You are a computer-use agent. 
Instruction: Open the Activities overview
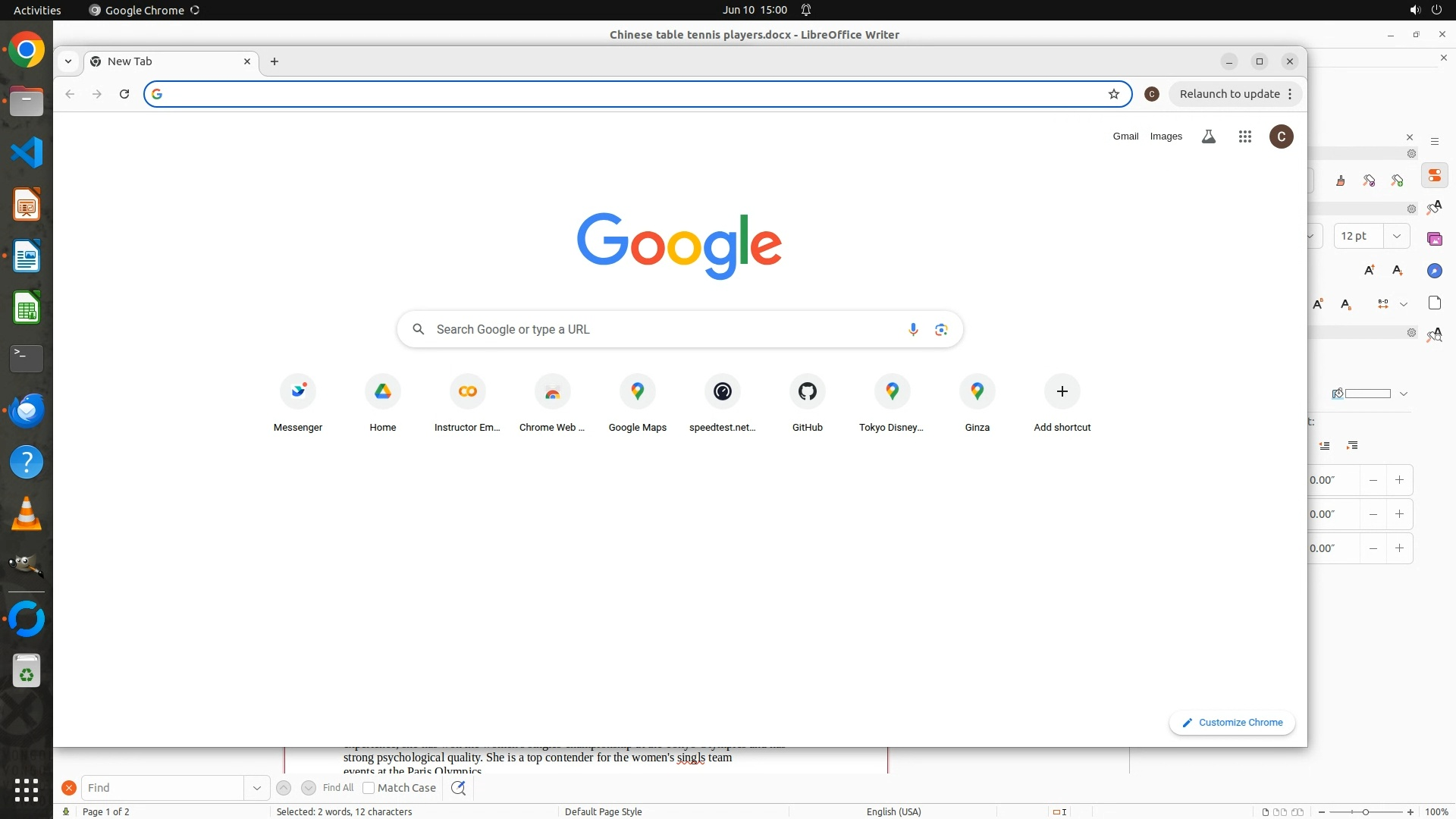point(37,10)
